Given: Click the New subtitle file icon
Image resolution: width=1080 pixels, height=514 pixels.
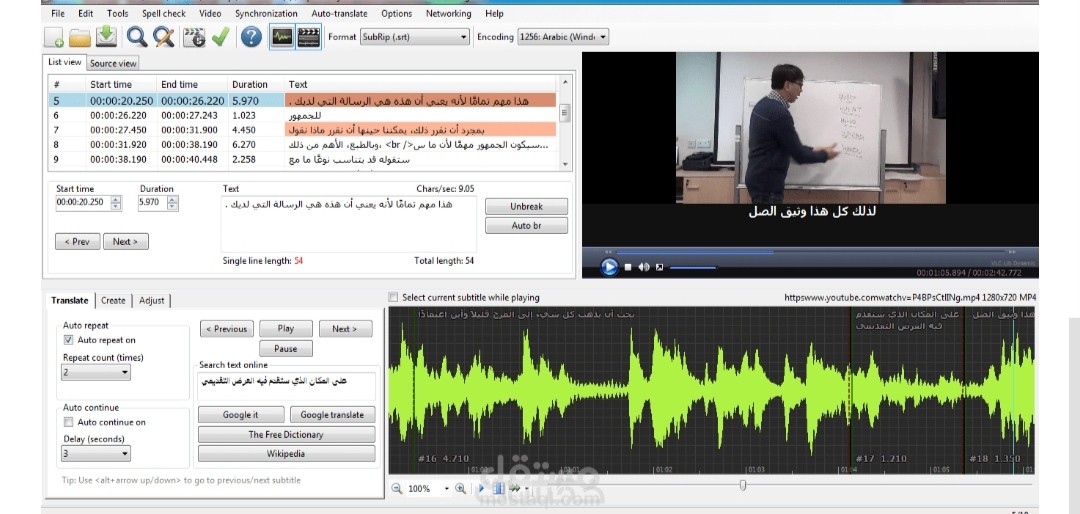Looking at the screenshot, I should point(54,37).
